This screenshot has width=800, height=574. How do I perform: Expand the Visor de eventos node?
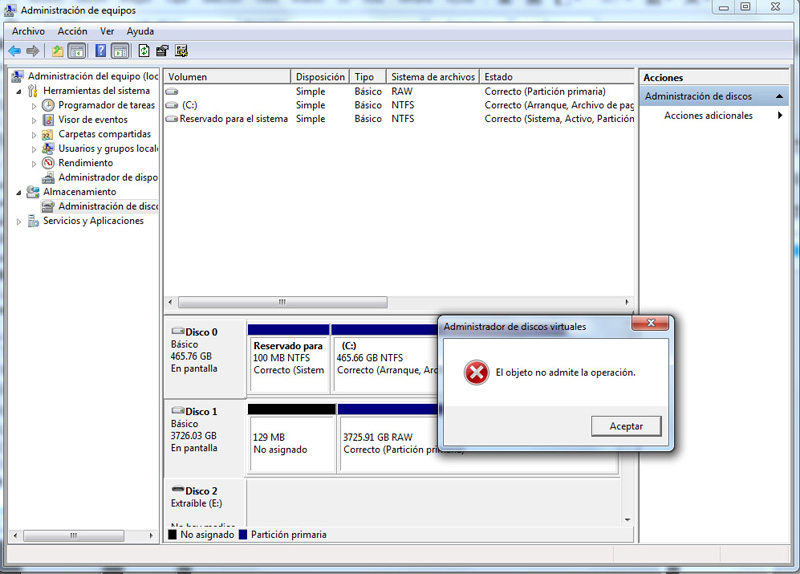coord(34,120)
